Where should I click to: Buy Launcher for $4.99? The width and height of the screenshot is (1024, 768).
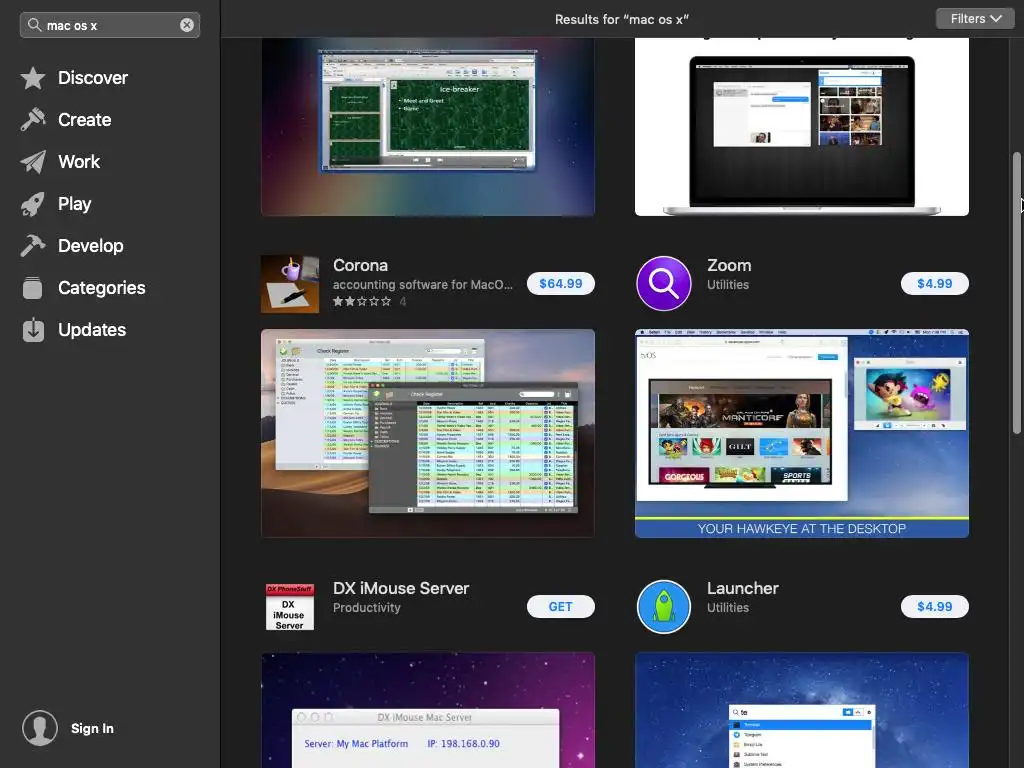(935, 607)
